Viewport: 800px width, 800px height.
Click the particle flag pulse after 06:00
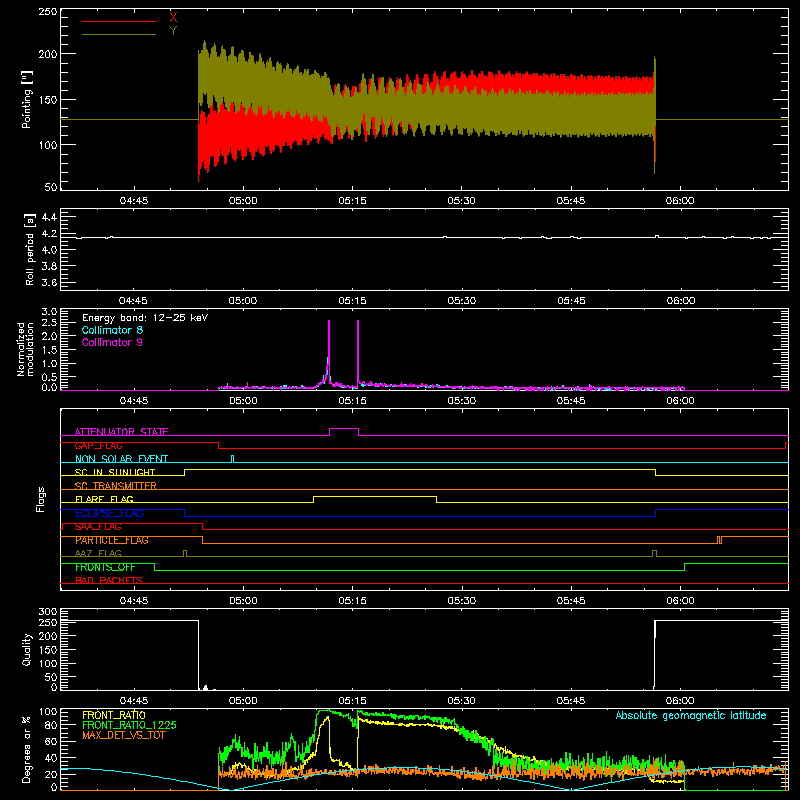click(719, 540)
